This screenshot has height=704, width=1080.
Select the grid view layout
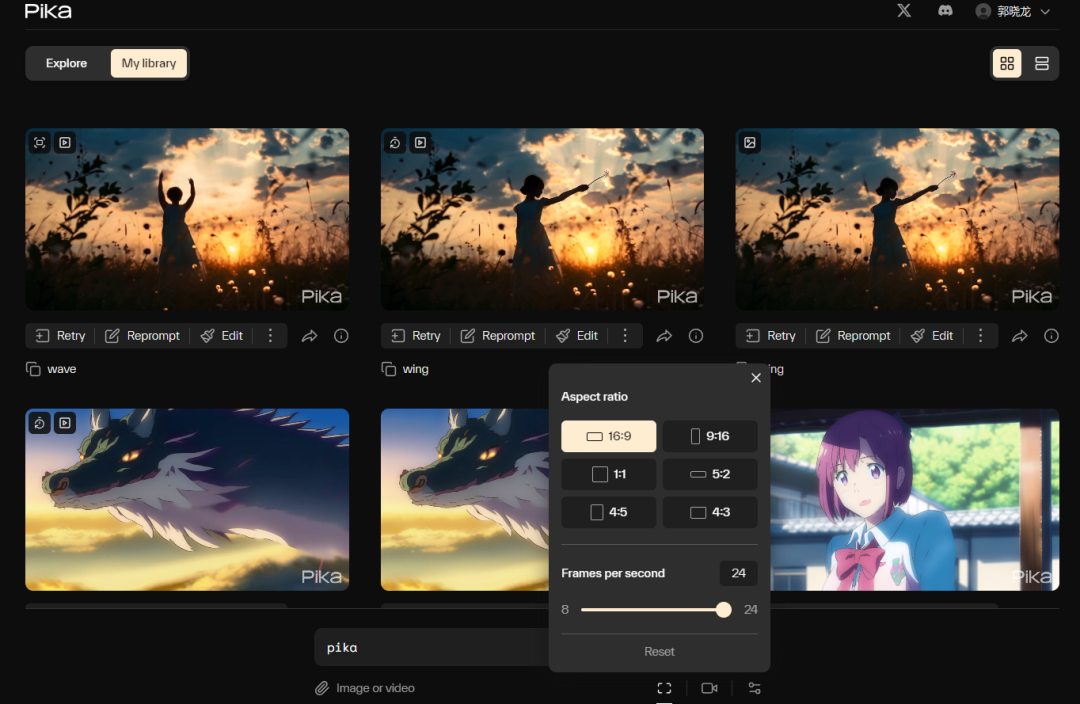click(x=1007, y=63)
